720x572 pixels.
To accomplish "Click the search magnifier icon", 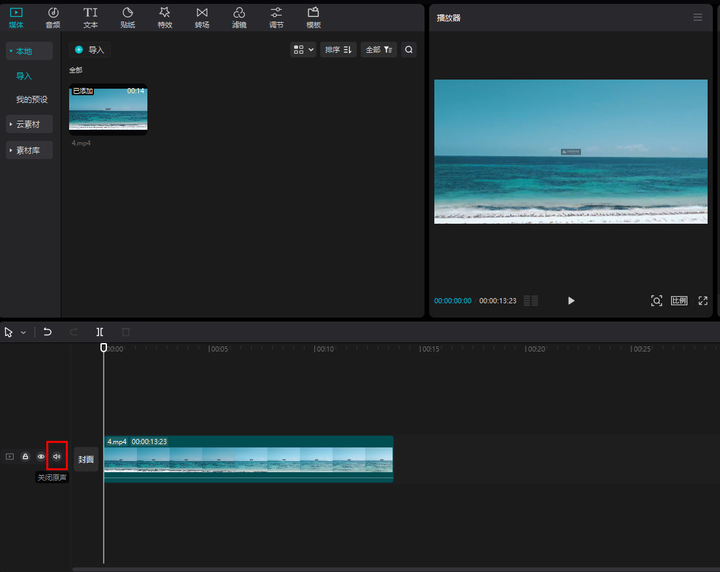I will (409, 50).
